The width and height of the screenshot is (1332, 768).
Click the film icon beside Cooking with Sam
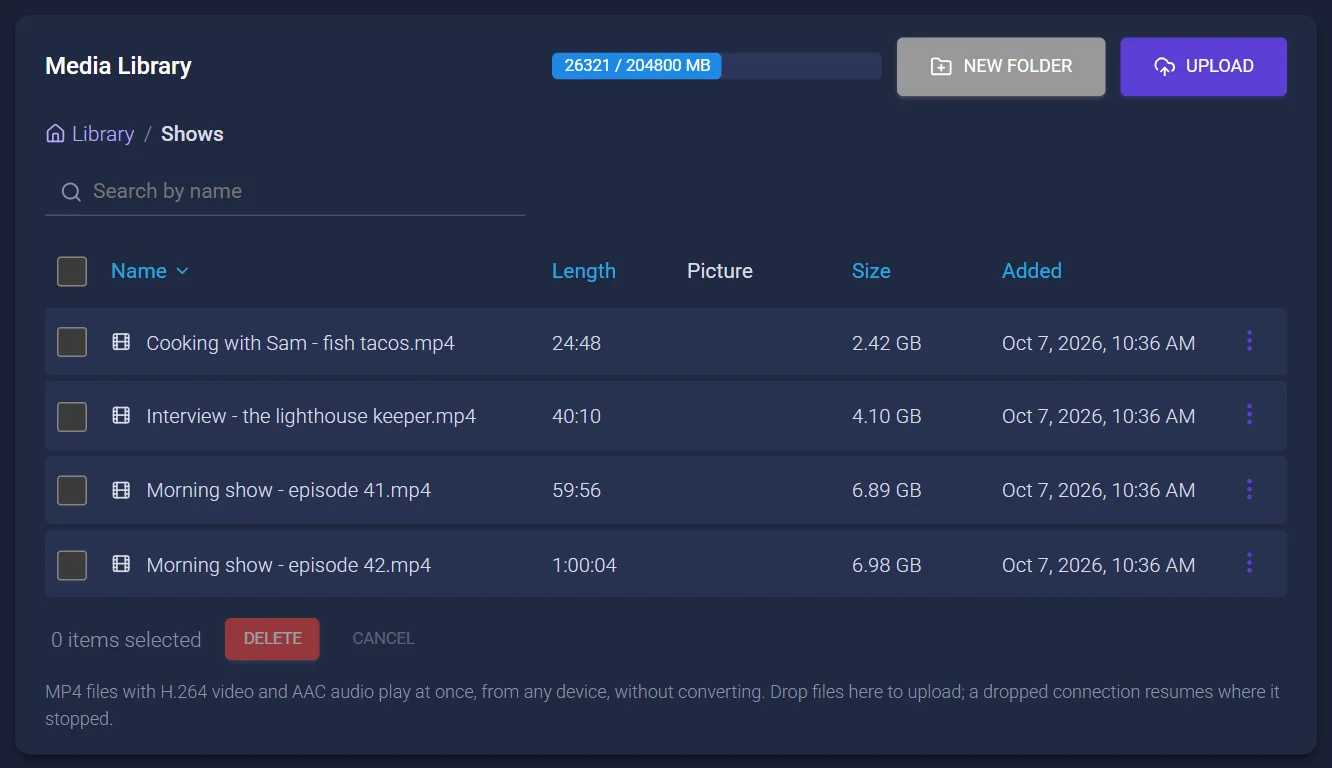tap(121, 342)
